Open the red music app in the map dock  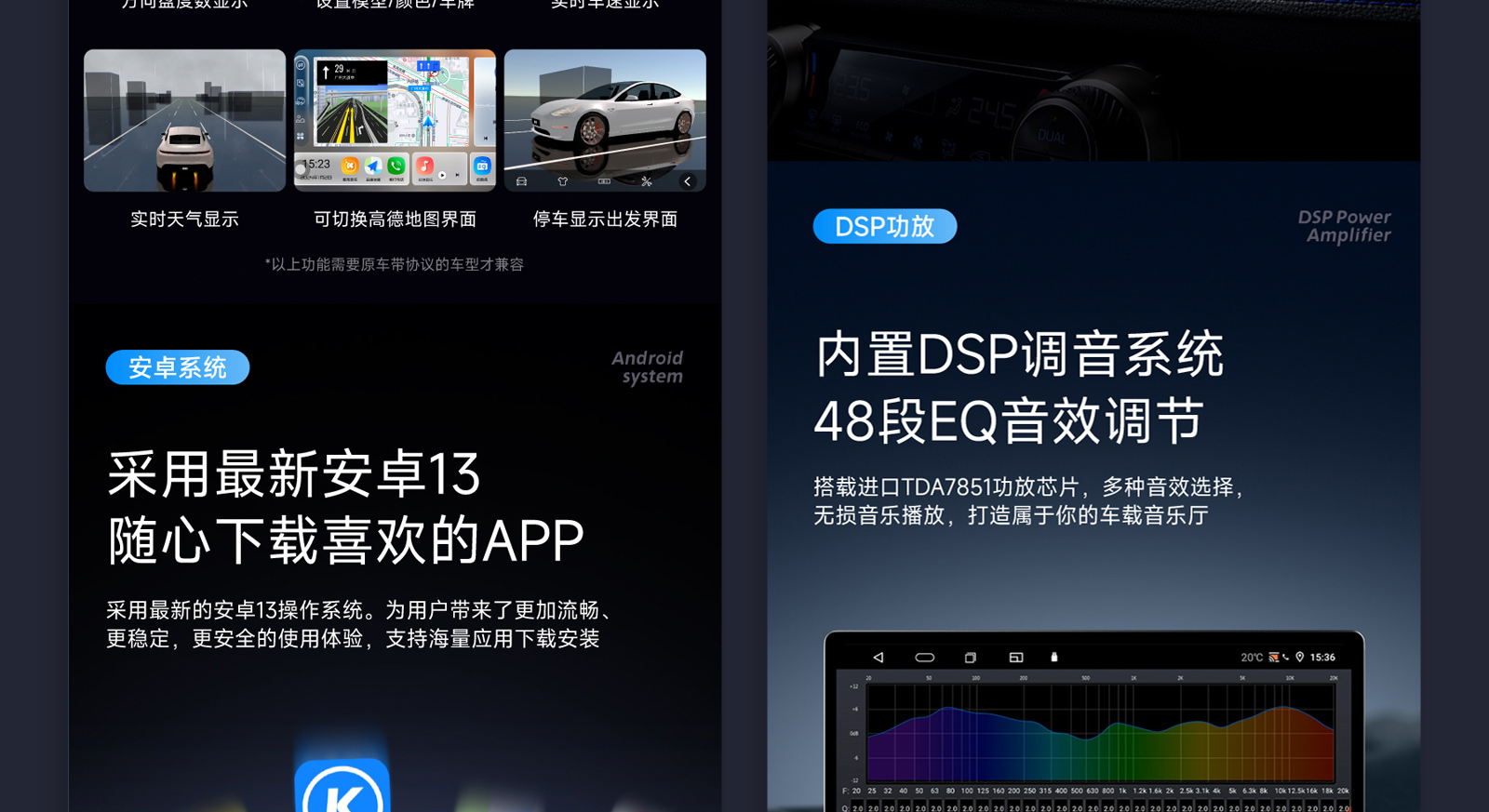424,166
